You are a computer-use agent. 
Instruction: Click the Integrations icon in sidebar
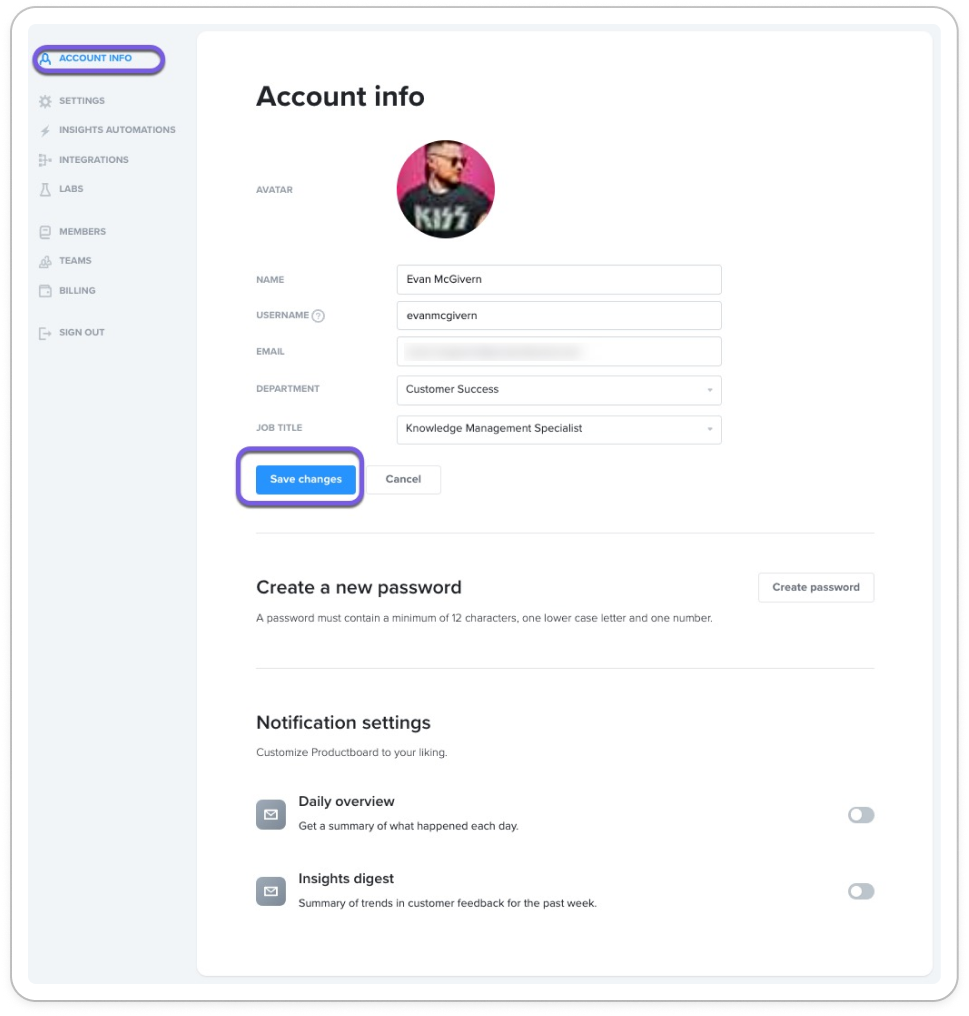(45, 160)
